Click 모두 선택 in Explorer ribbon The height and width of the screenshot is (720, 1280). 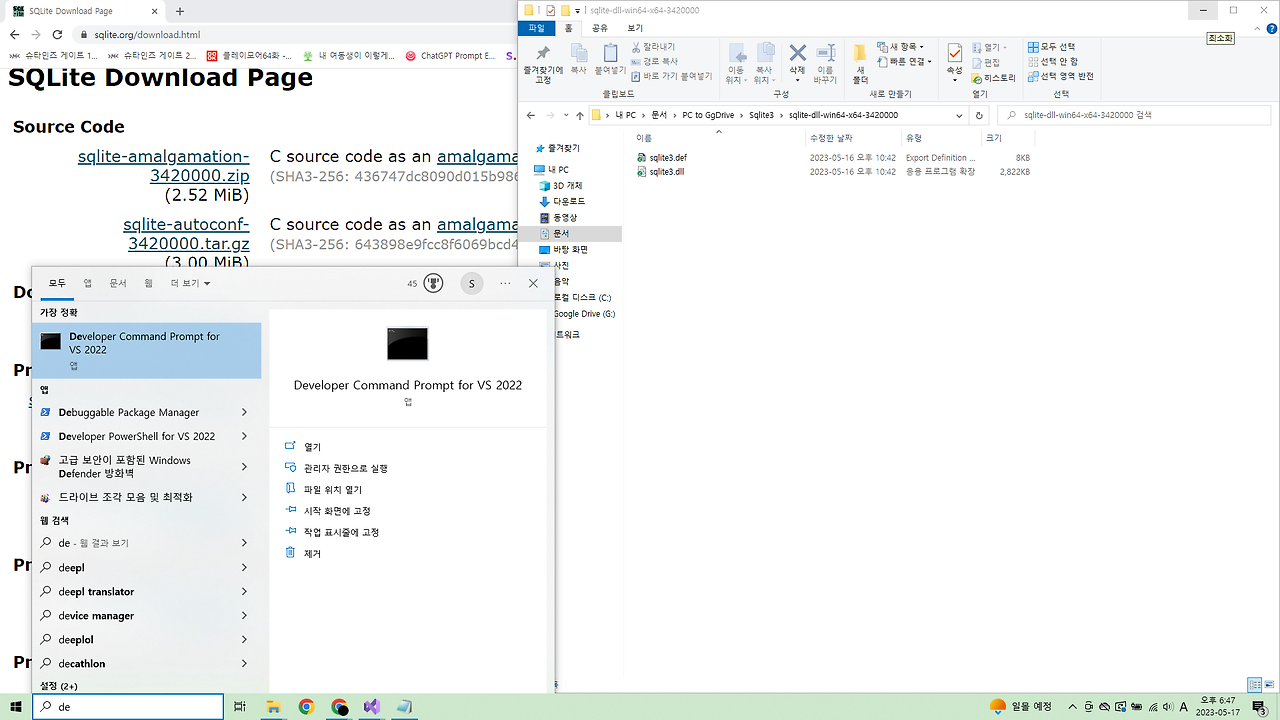pyautogui.click(x=1052, y=47)
